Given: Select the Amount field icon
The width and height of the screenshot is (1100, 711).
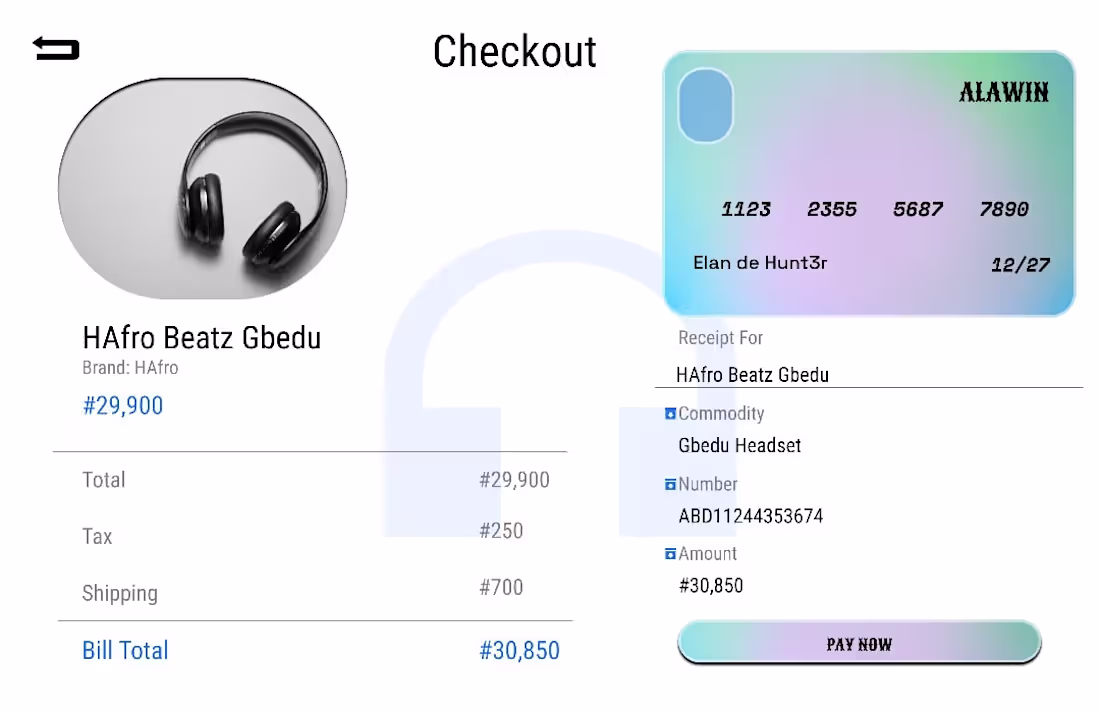Looking at the screenshot, I should (670, 553).
